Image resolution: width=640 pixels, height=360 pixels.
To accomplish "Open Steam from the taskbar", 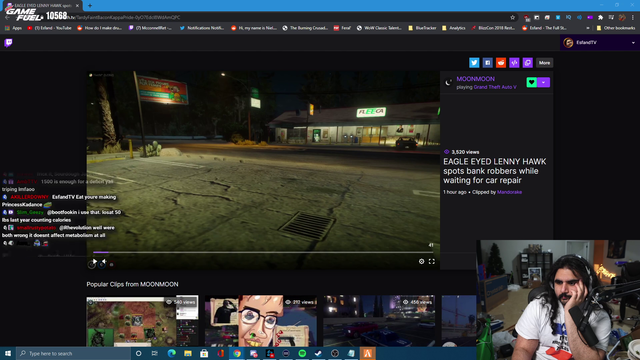I will [x=318, y=353].
